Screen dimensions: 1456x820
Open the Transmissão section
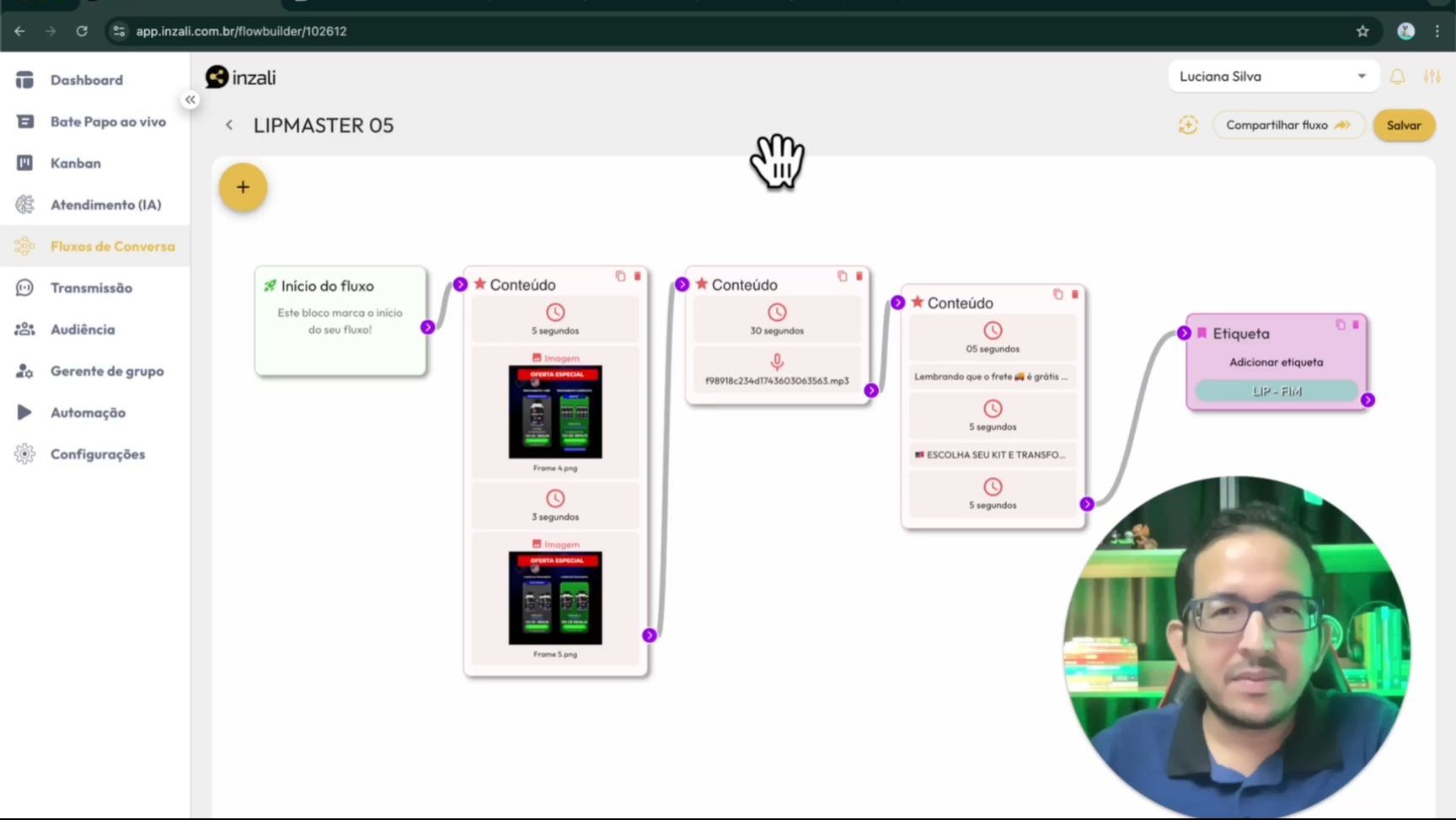[x=91, y=287]
